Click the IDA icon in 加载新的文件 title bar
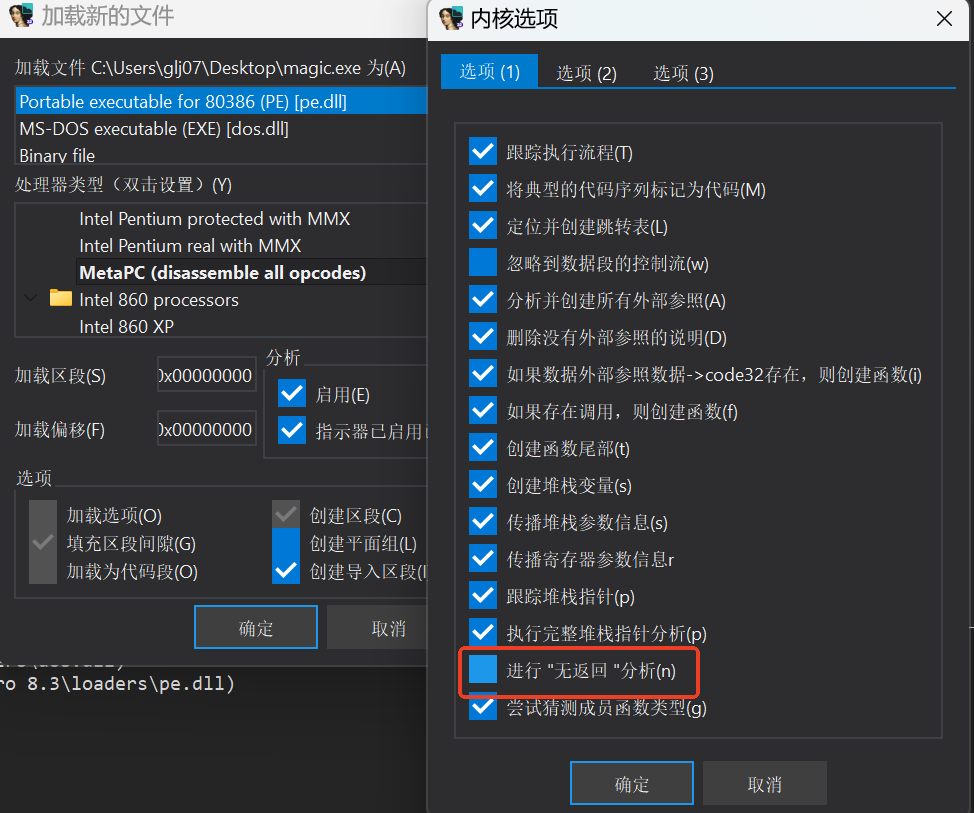This screenshot has width=974, height=813. [20, 16]
